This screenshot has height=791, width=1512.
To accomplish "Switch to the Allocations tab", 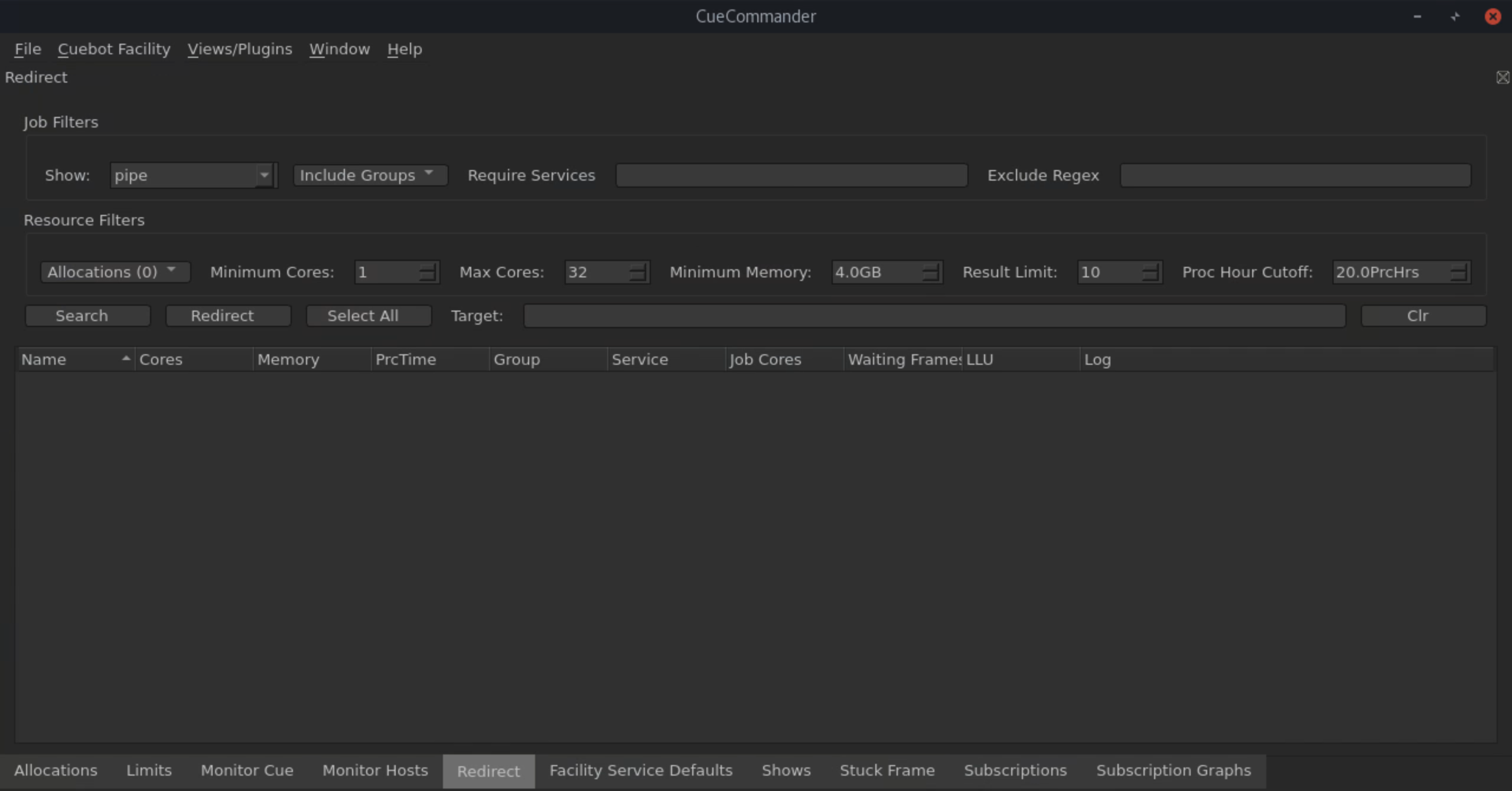I will click(x=56, y=771).
